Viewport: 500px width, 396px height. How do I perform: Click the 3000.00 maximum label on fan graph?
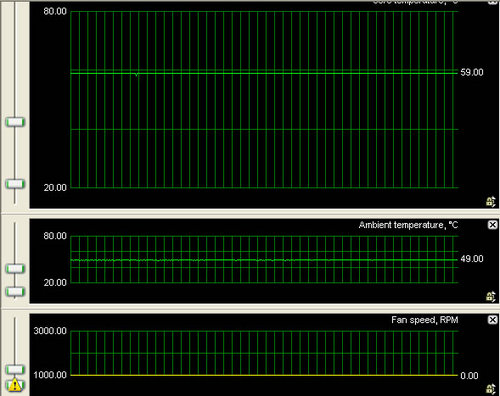(x=50, y=331)
